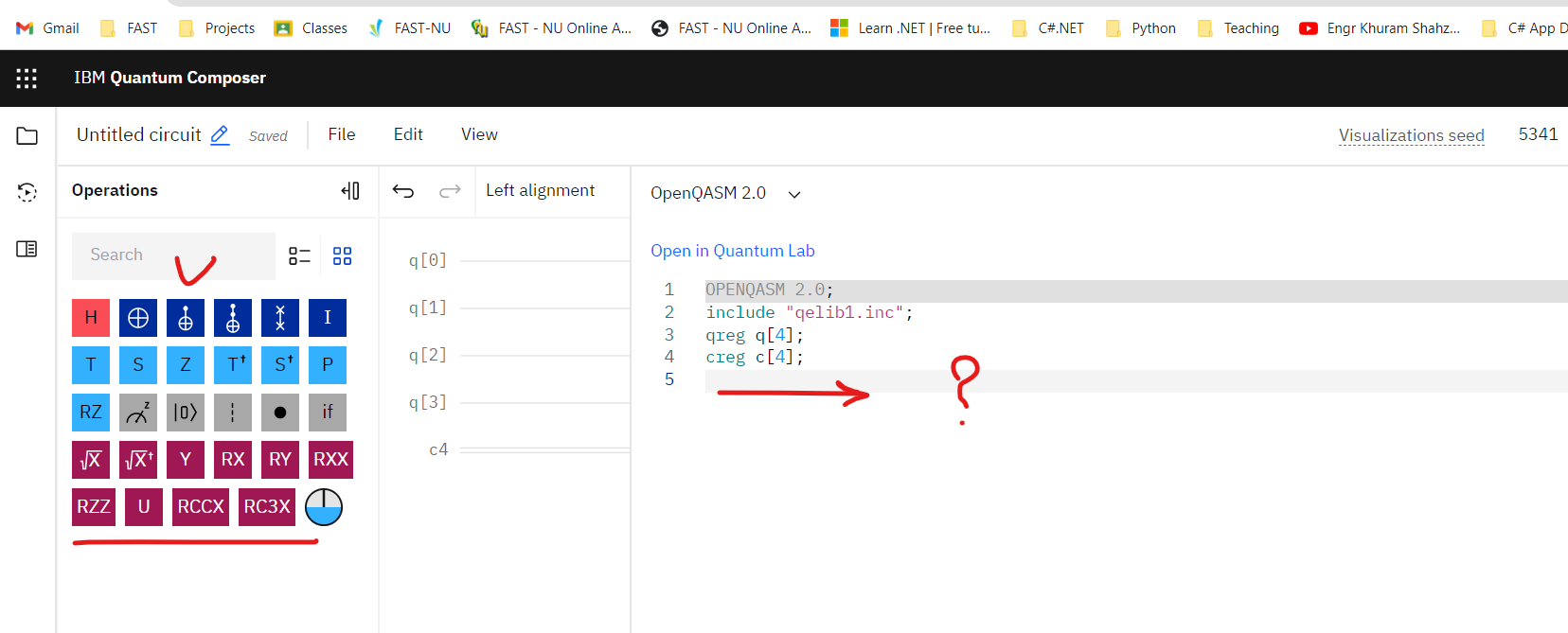
Task: Select the Phase P gate
Action: [328, 365]
